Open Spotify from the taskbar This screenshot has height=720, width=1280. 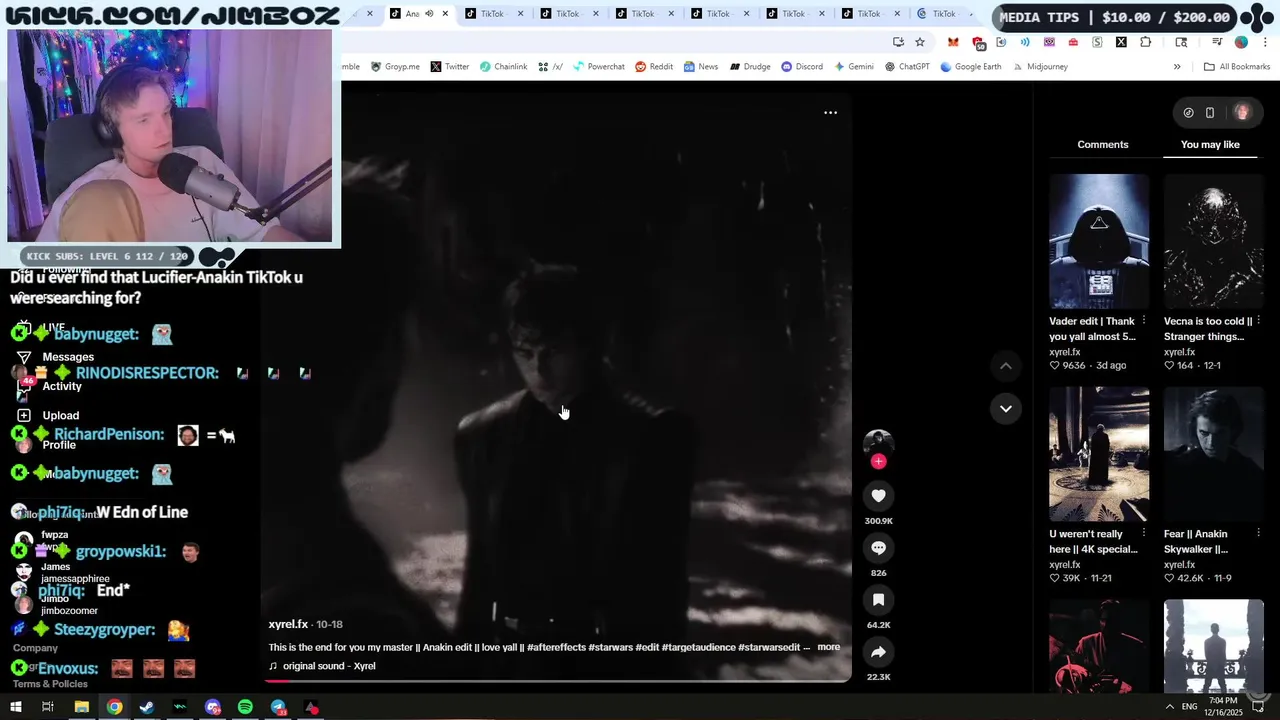pyautogui.click(x=245, y=707)
